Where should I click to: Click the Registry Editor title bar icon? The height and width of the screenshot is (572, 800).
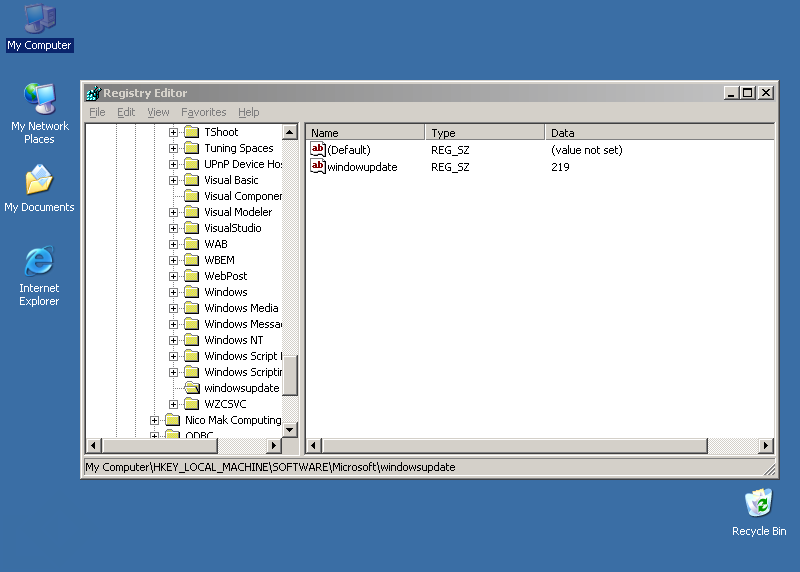click(x=93, y=93)
